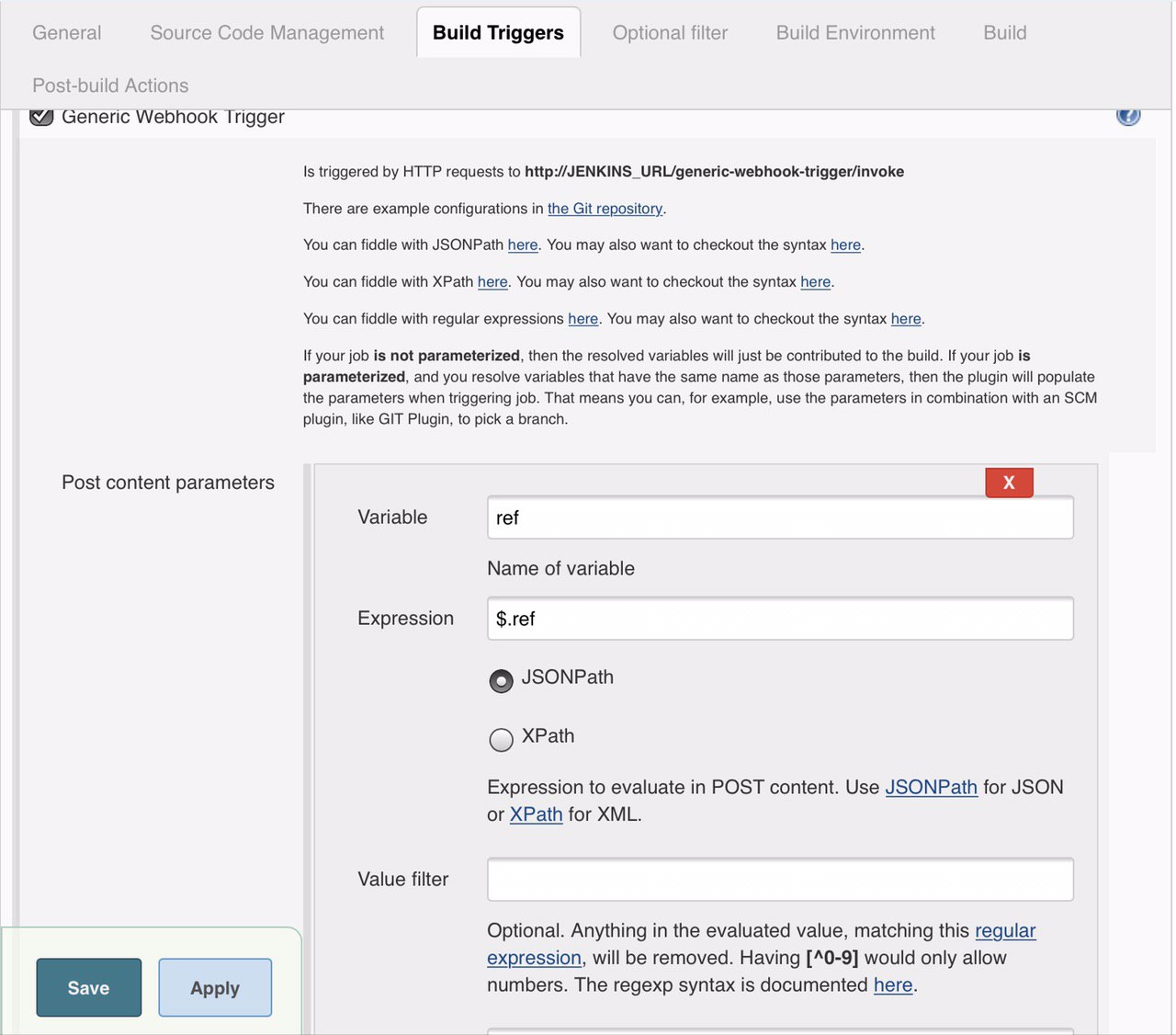Open the regular expression syntax 'here' link
The height and width of the screenshot is (1035, 1176).
pyautogui.click(x=906, y=319)
